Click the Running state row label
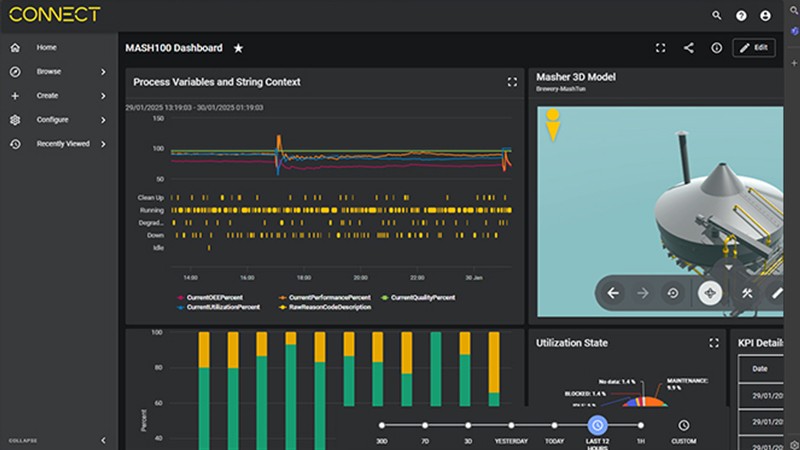800x450 pixels. 152,210
